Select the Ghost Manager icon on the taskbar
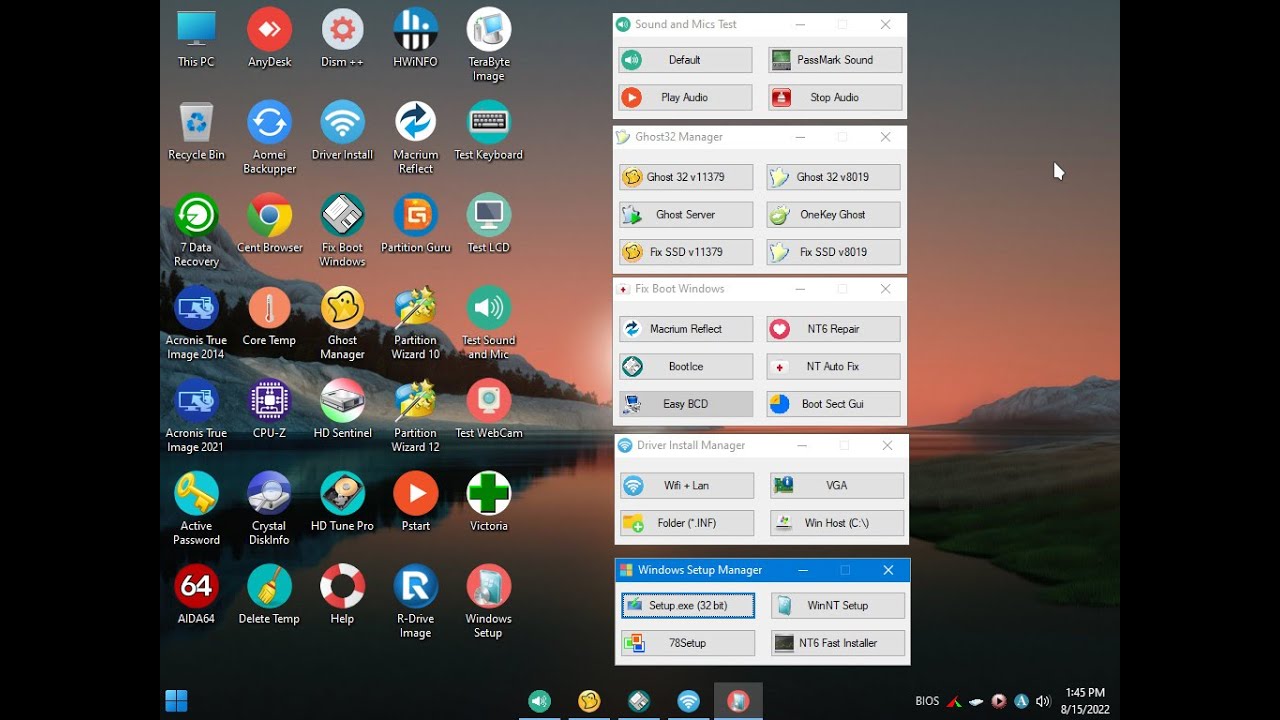The image size is (1280, 720). click(x=589, y=701)
